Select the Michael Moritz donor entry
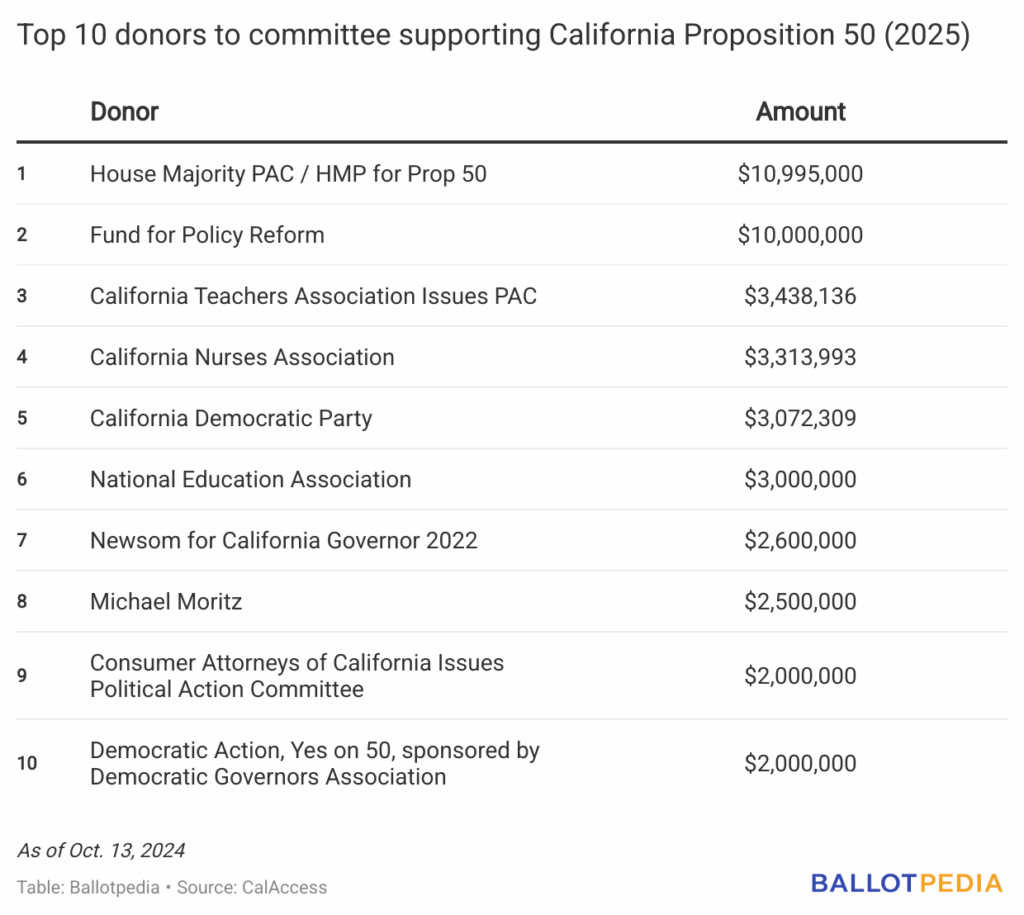The height and width of the screenshot is (915, 1024). coord(166,601)
